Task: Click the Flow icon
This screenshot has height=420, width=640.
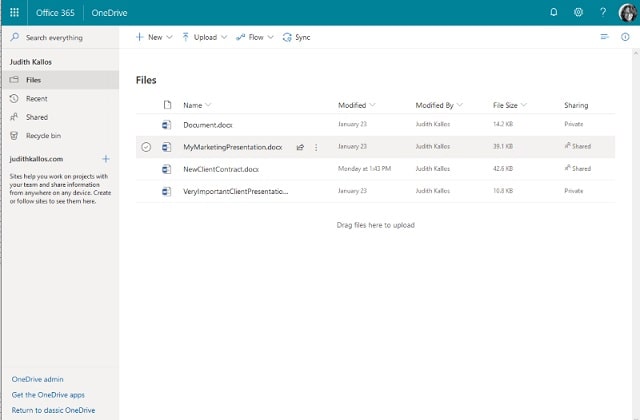Action: pos(240,37)
